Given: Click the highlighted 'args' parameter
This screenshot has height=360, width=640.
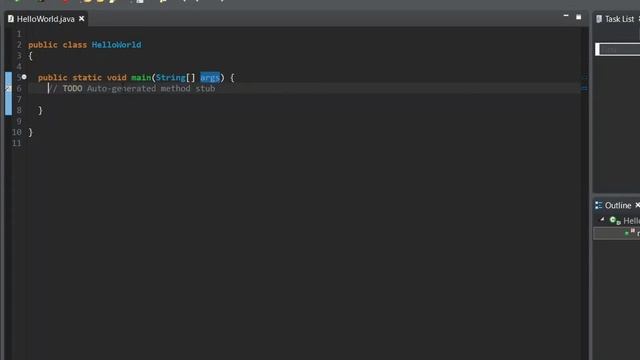Looking at the screenshot, I should 210,77.
